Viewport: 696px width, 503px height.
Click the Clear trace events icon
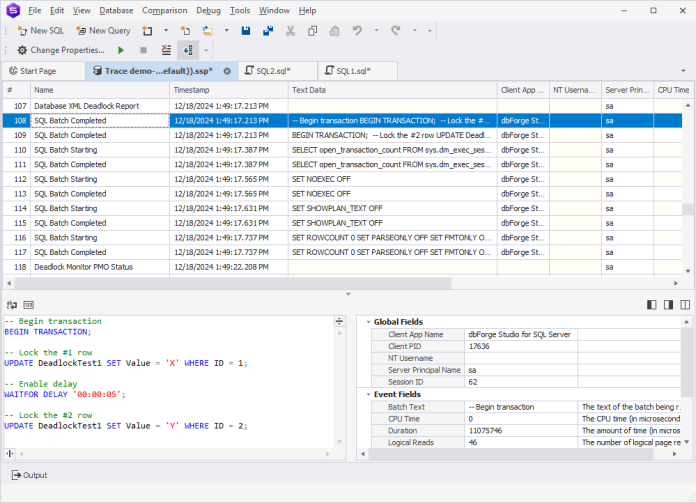(x=166, y=49)
